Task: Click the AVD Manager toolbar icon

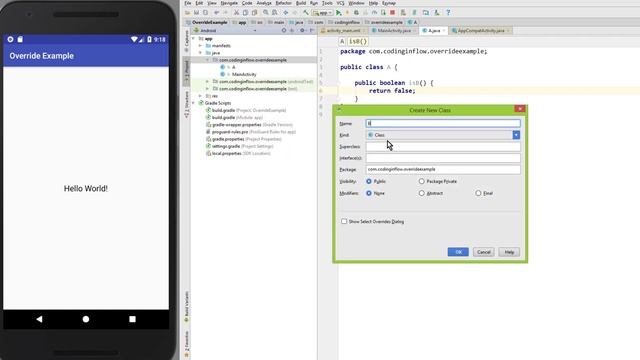Action: point(403,13)
